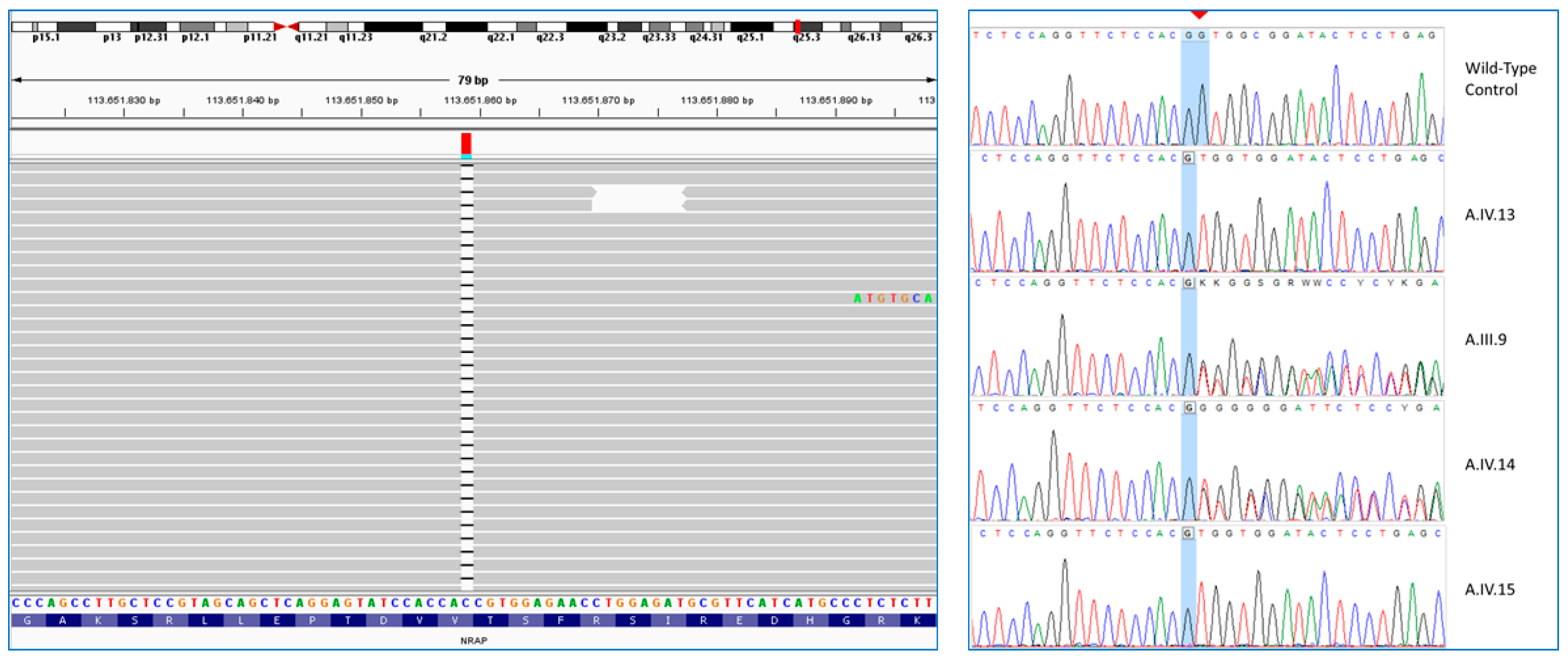Click the cyan mark under red coverage bar
The width and height of the screenshot is (1568, 660).
click(x=466, y=156)
